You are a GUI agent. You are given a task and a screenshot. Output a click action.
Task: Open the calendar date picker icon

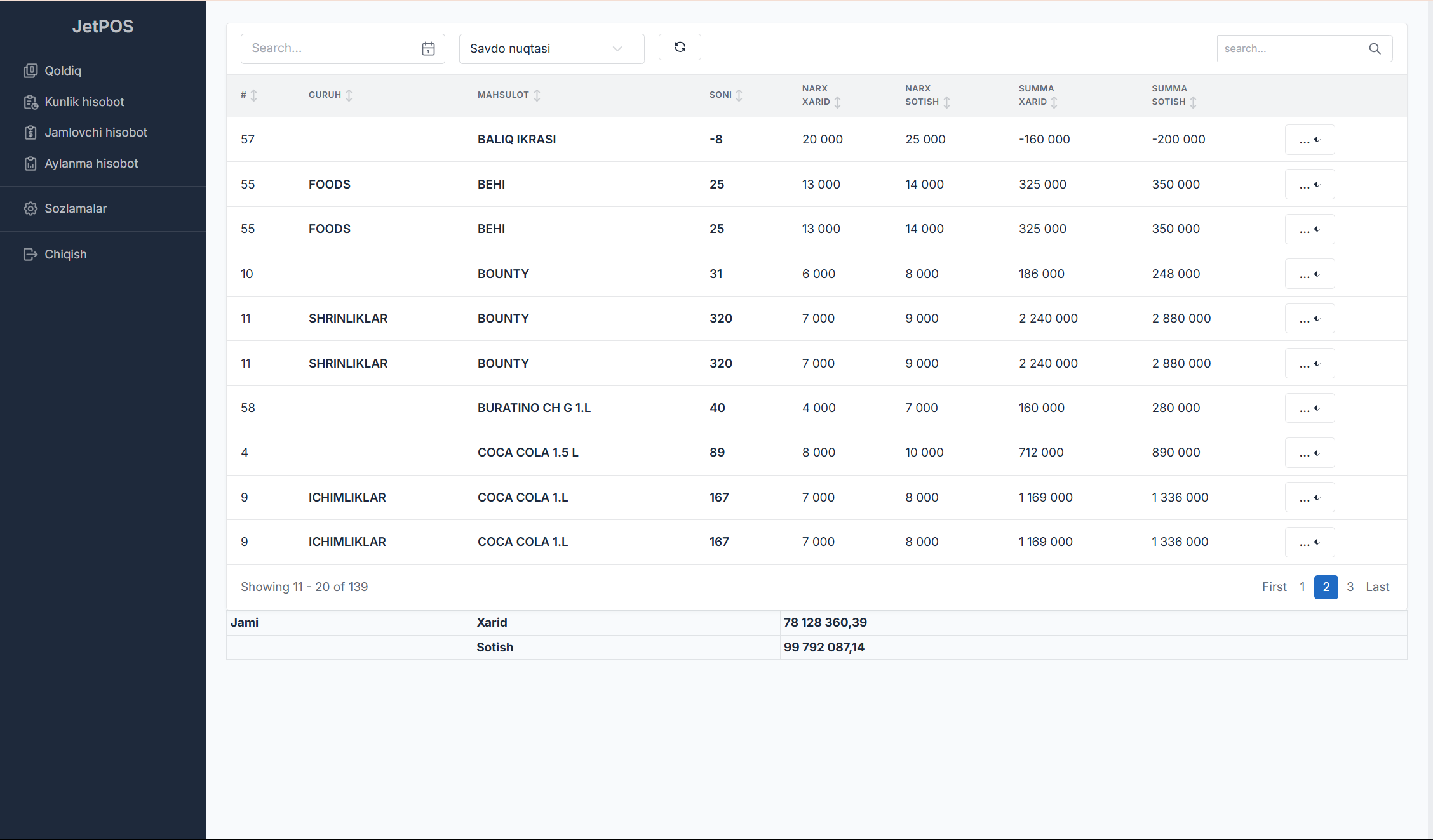click(x=428, y=48)
